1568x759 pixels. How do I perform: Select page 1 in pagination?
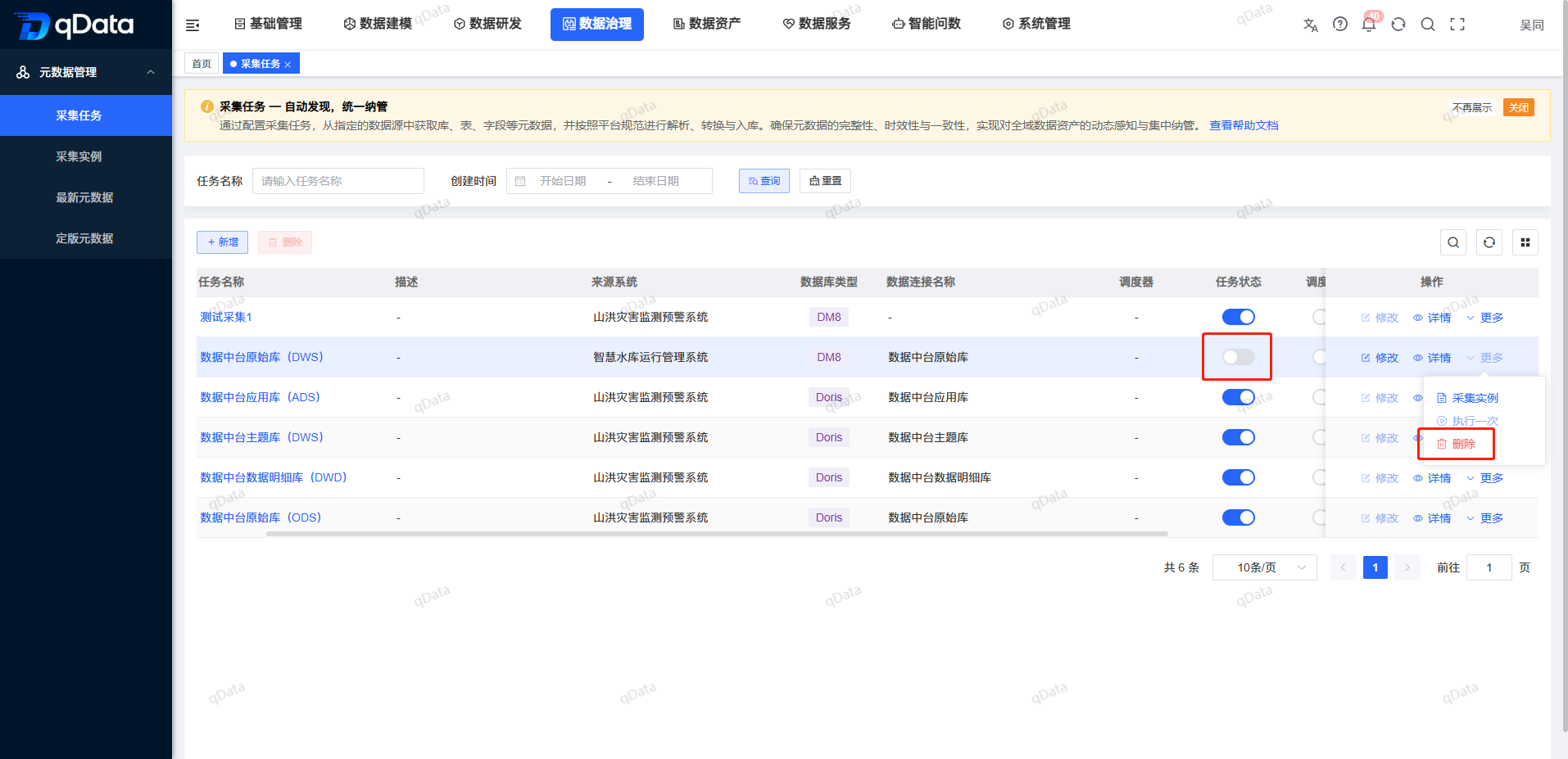point(1375,567)
